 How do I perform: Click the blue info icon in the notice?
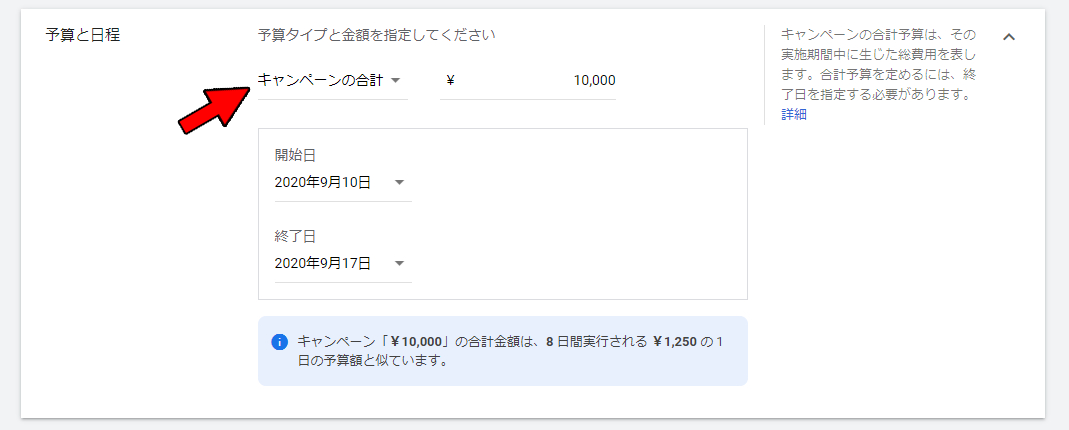(x=280, y=342)
